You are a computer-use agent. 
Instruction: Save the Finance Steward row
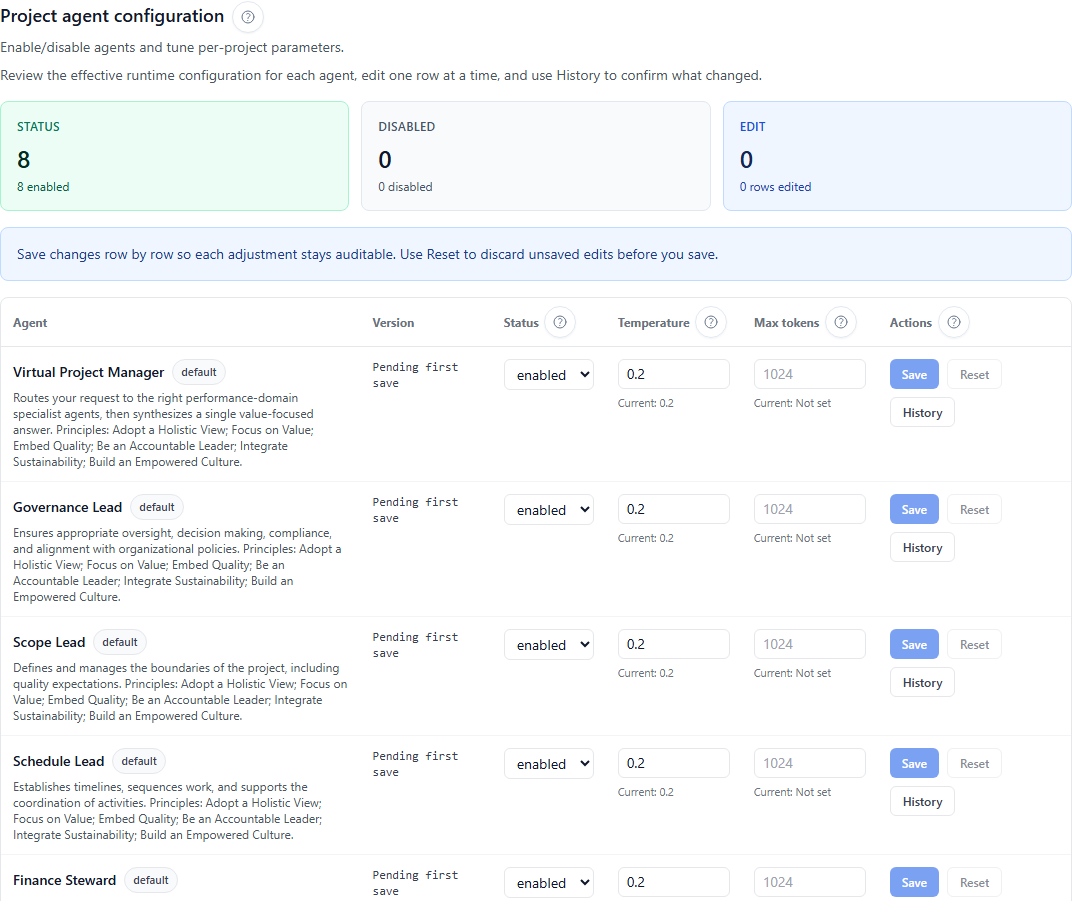(914, 883)
